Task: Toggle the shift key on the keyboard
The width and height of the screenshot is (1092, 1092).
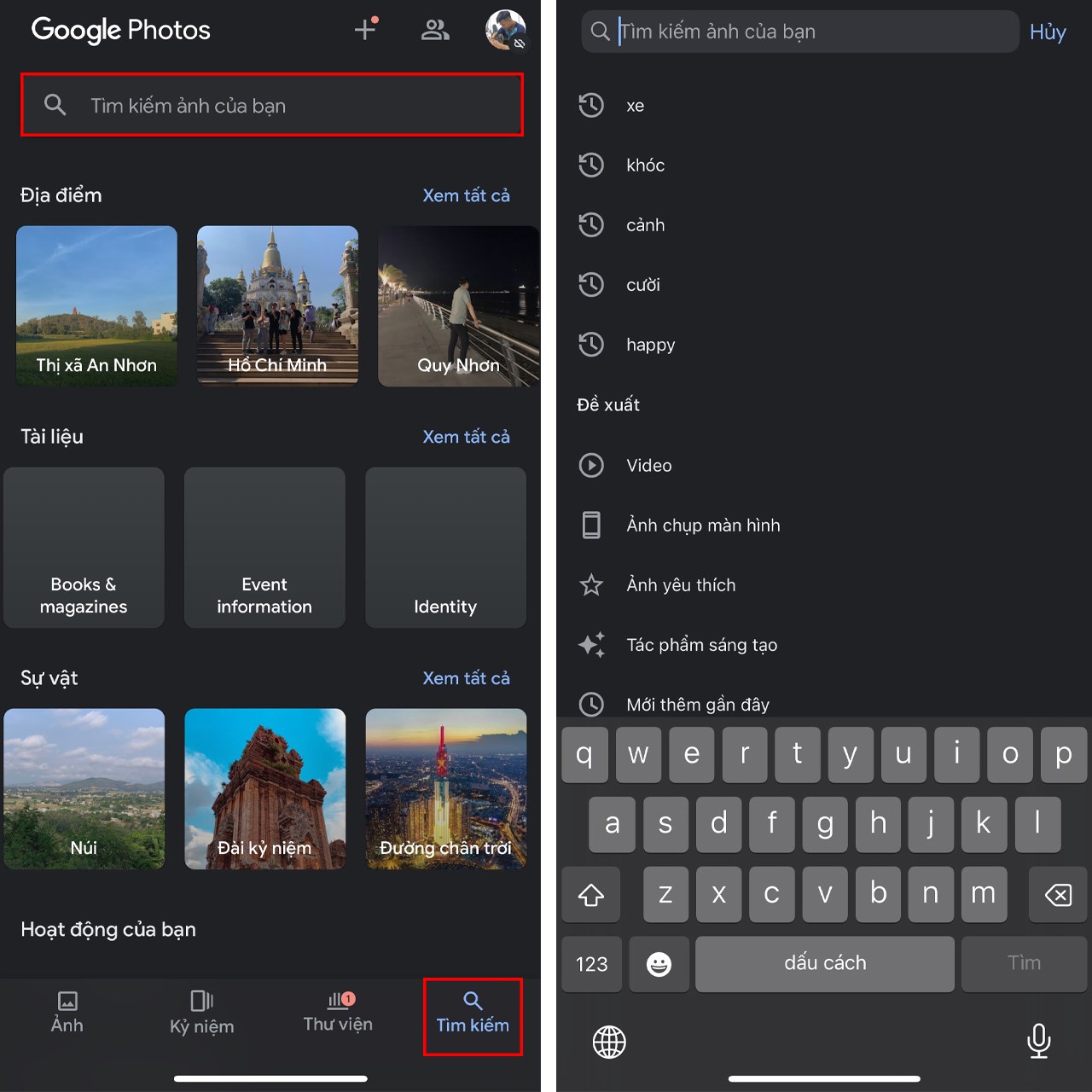Action: [591, 894]
